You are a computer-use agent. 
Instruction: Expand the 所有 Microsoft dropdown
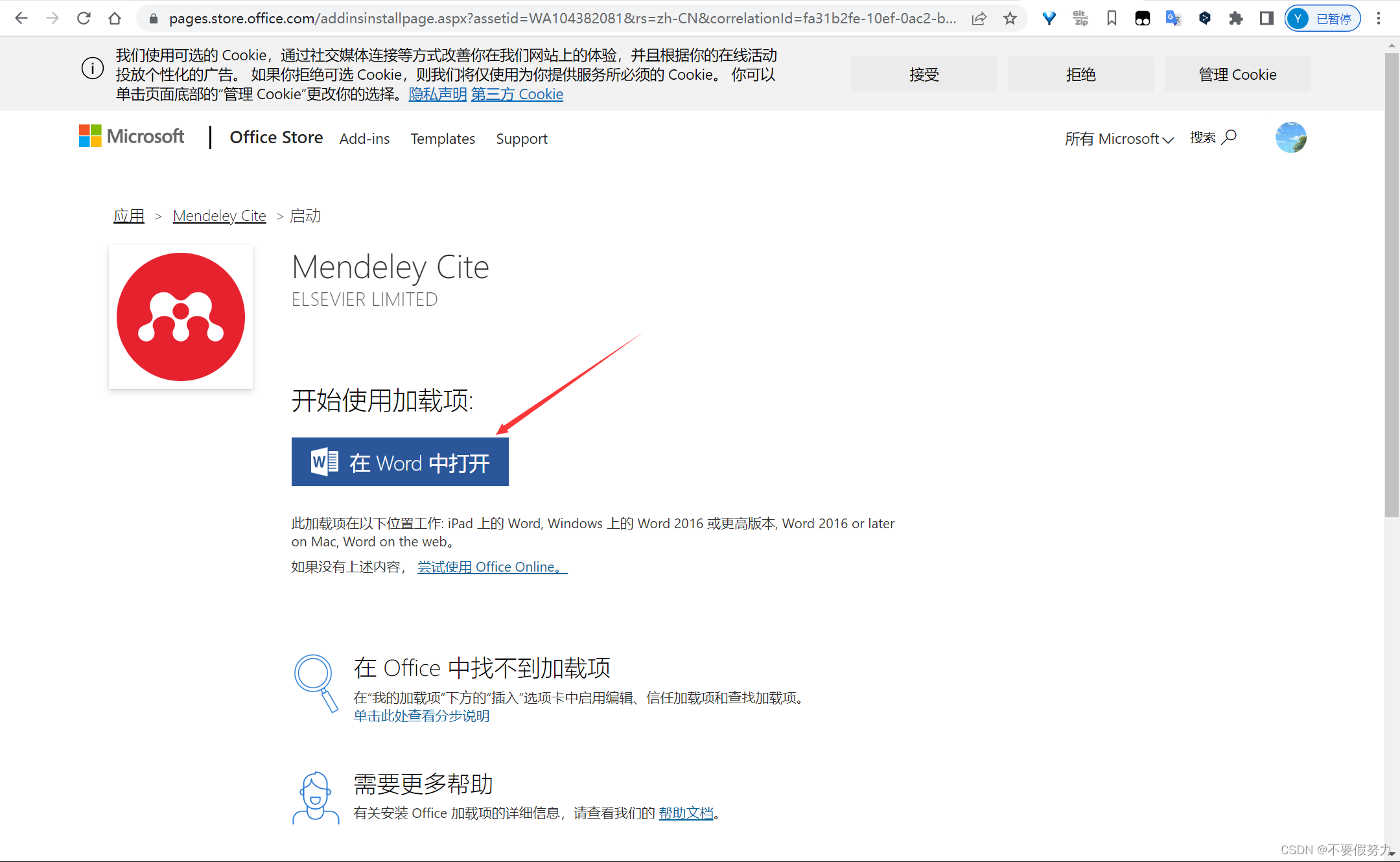coord(1119,139)
